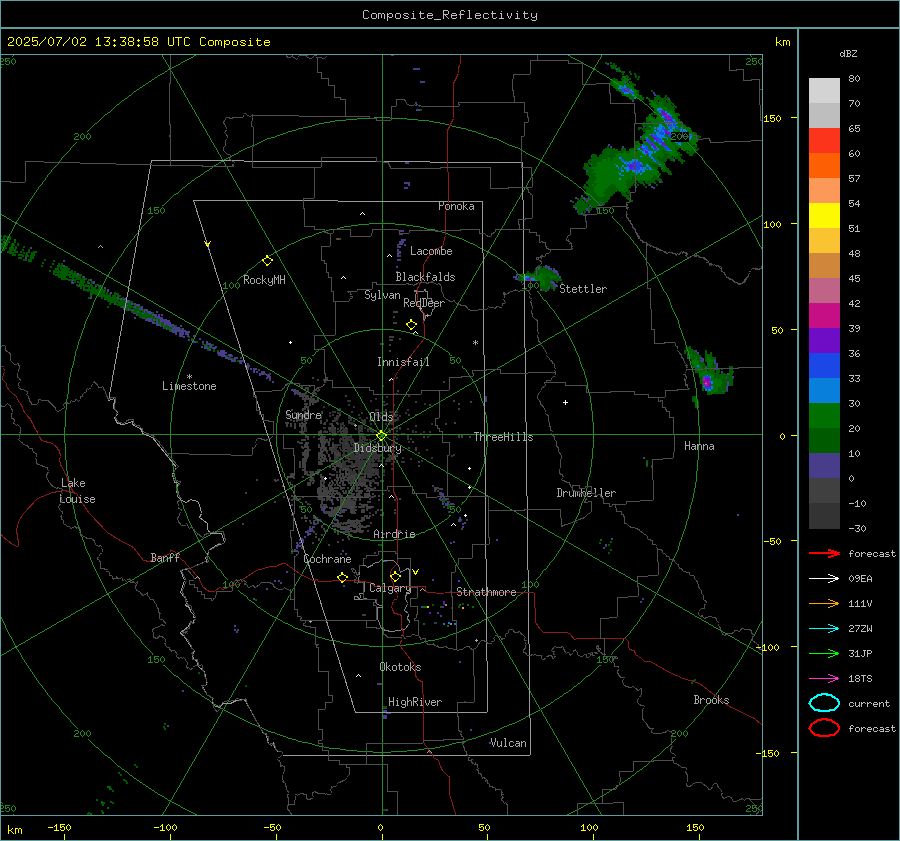
Task: Click the yellow diamond marker near Cochrane
Action: click(343, 577)
